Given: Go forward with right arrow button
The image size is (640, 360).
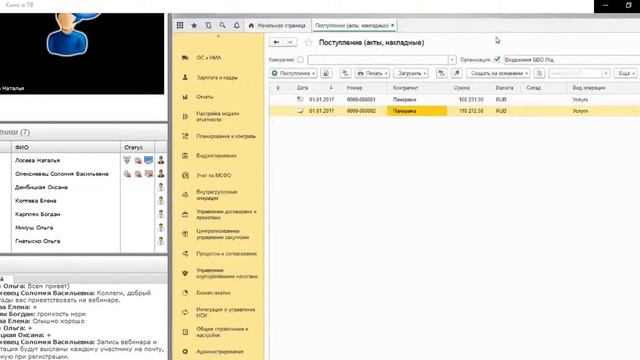Looking at the screenshot, I should [x=290, y=42].
